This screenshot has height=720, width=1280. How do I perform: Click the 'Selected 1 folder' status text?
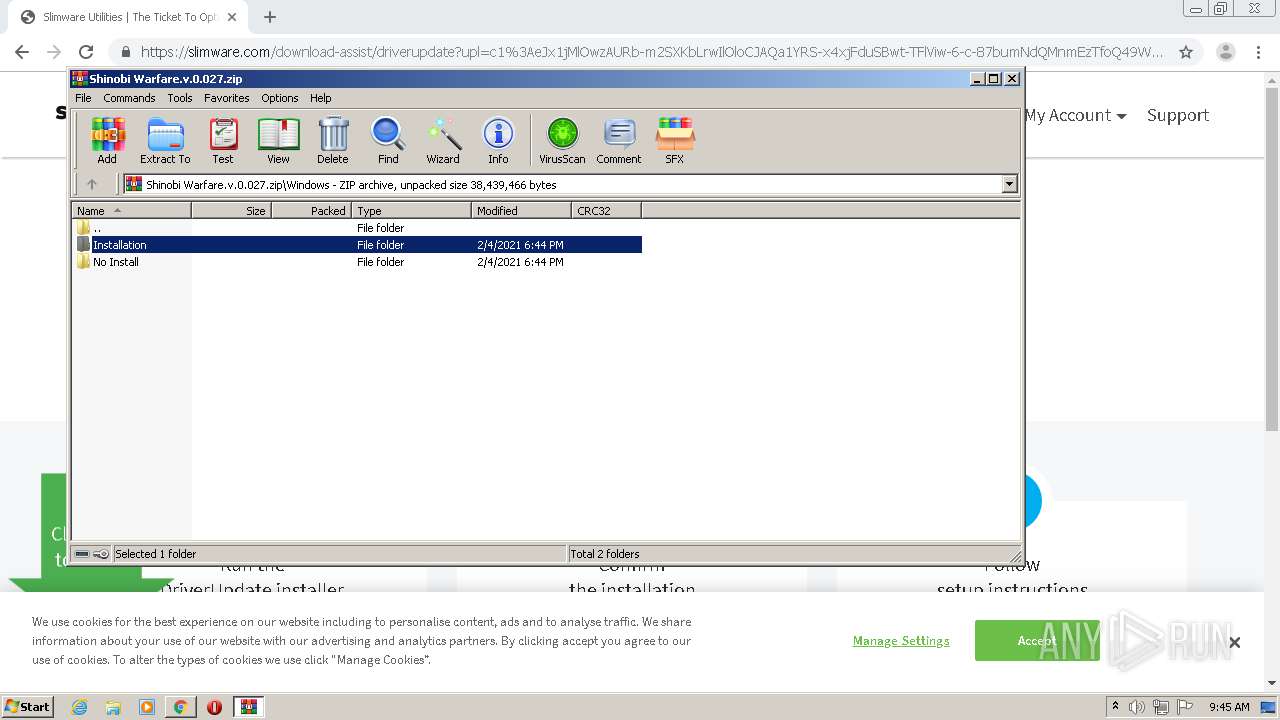155,554
